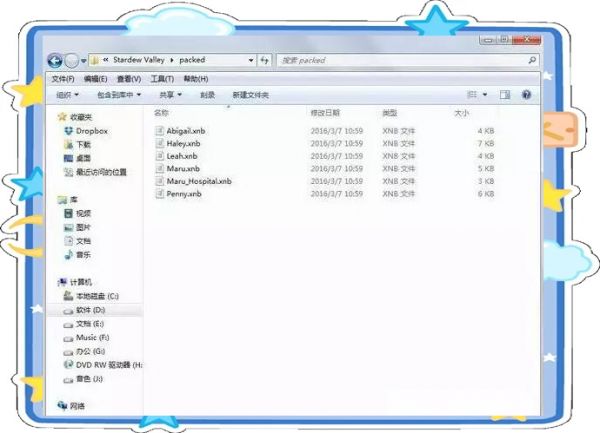Open the 图片 library
This screenshot has width=600, height=433.
pyautogui.click(x=78, y=227)
